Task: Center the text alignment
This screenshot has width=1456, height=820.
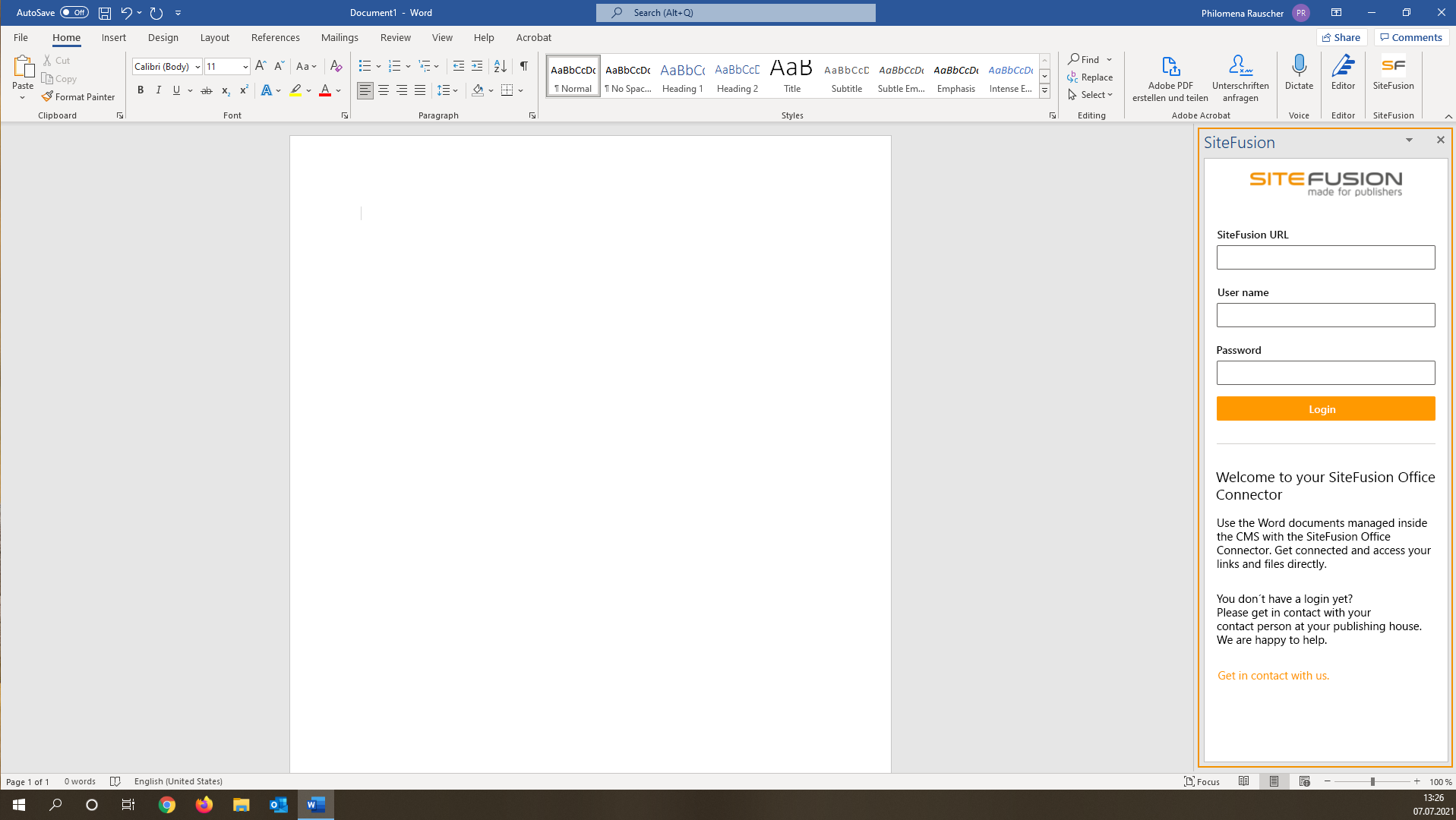Action: (384, 90)
